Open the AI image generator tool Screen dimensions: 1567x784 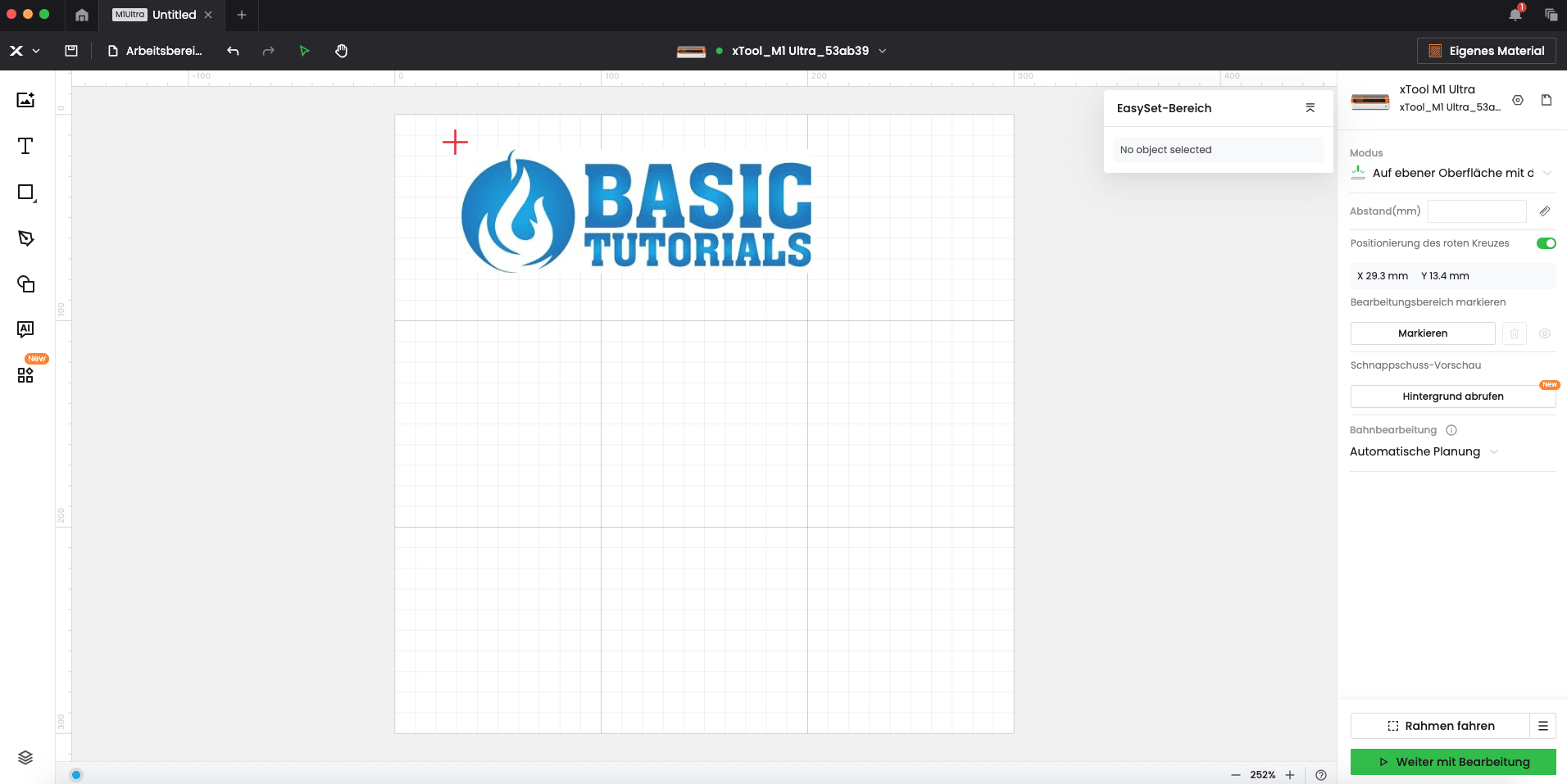(x=25, y=329)
